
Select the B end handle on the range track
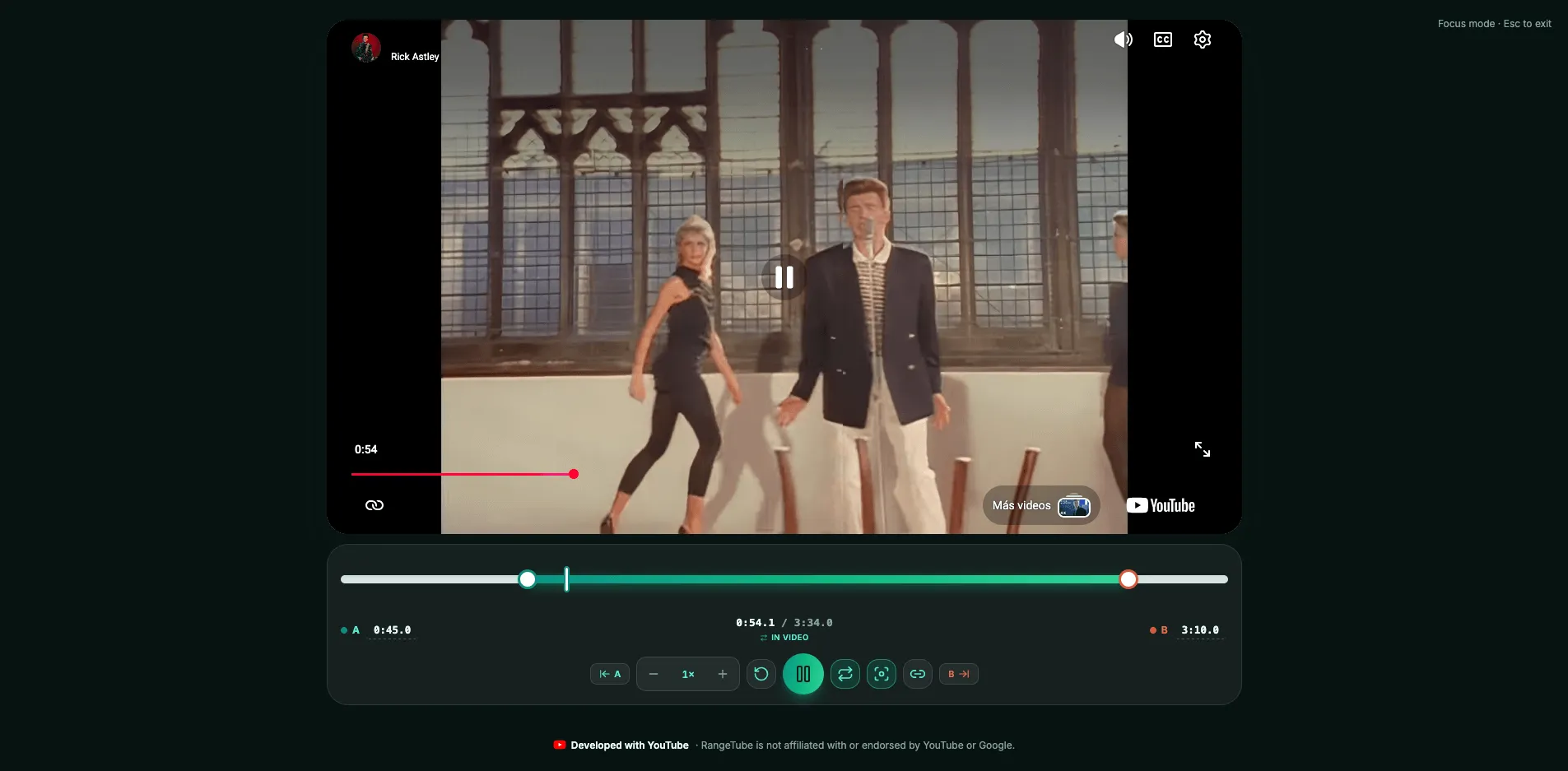coord(1128,579)
